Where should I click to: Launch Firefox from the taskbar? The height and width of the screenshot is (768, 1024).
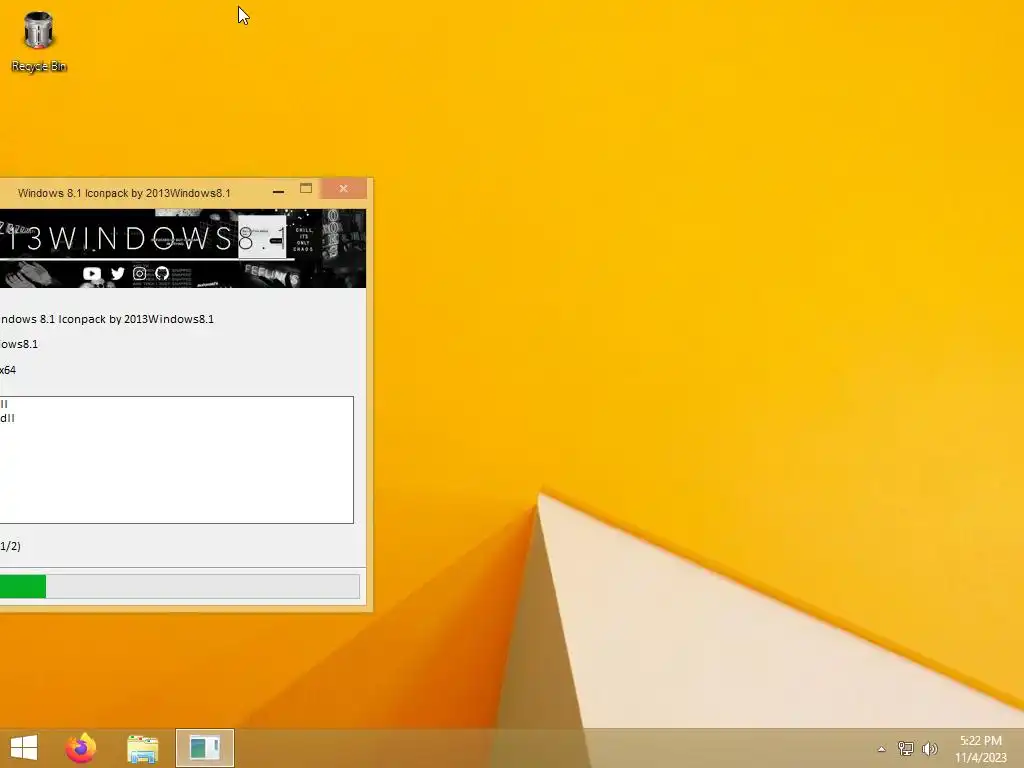pyautogui.click(x=81, y=748)
